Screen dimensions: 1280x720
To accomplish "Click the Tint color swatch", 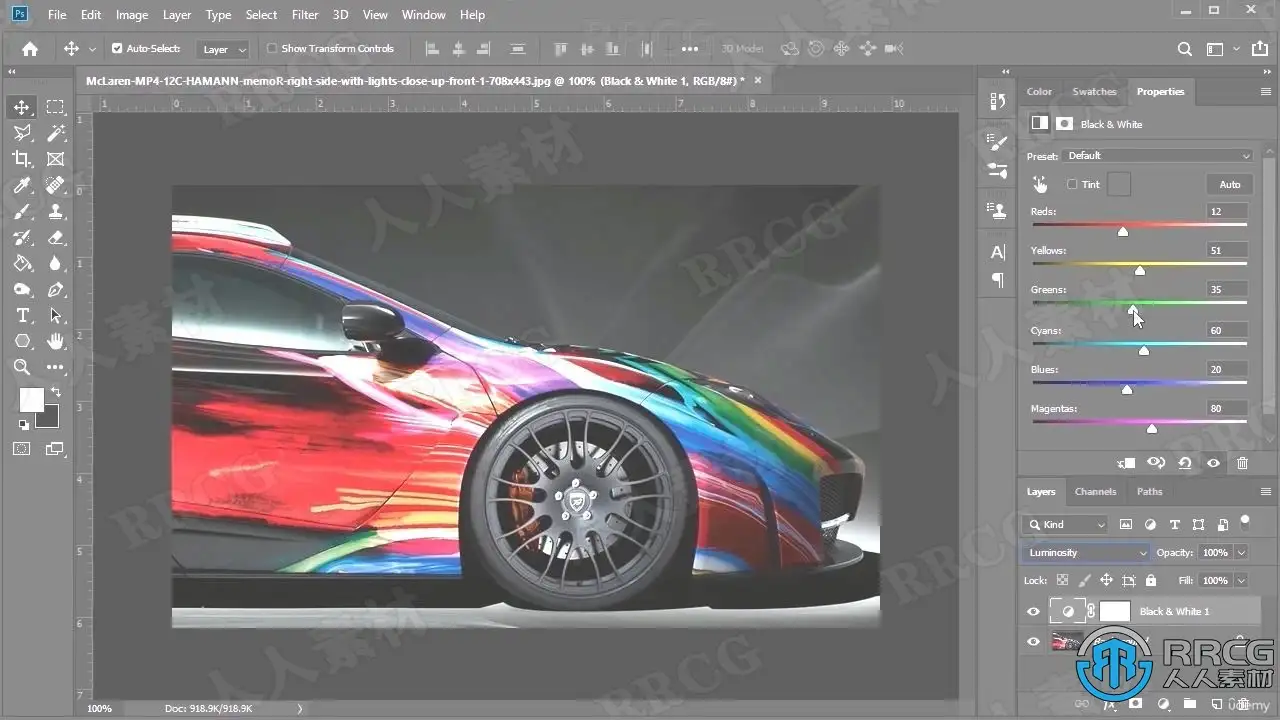I will [1119, 184].
